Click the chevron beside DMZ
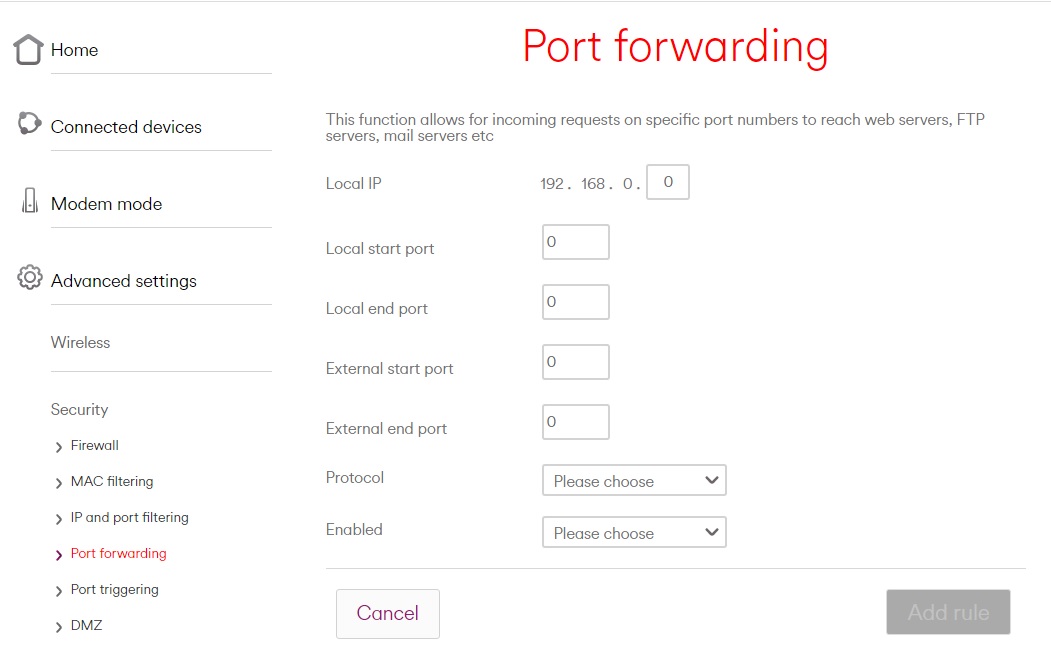 (x=59, y=627)
